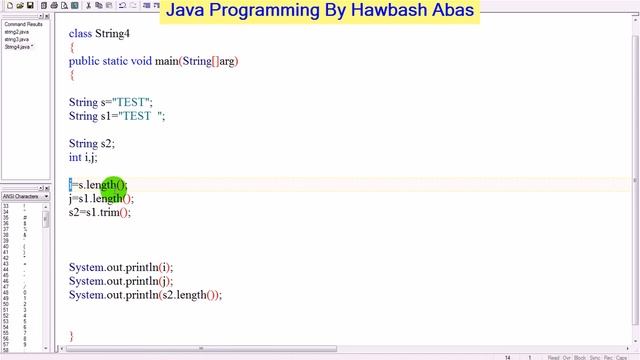Click the Sync status bar indicator
Screen dimensions: 640x360
coord(595,358)
